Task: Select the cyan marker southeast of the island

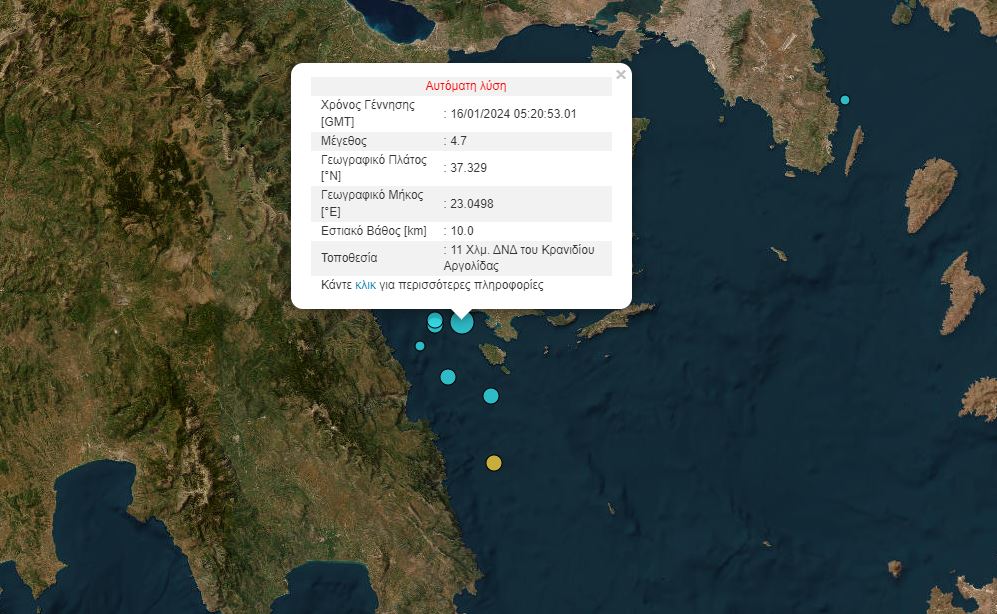Action: pos(489,396)
